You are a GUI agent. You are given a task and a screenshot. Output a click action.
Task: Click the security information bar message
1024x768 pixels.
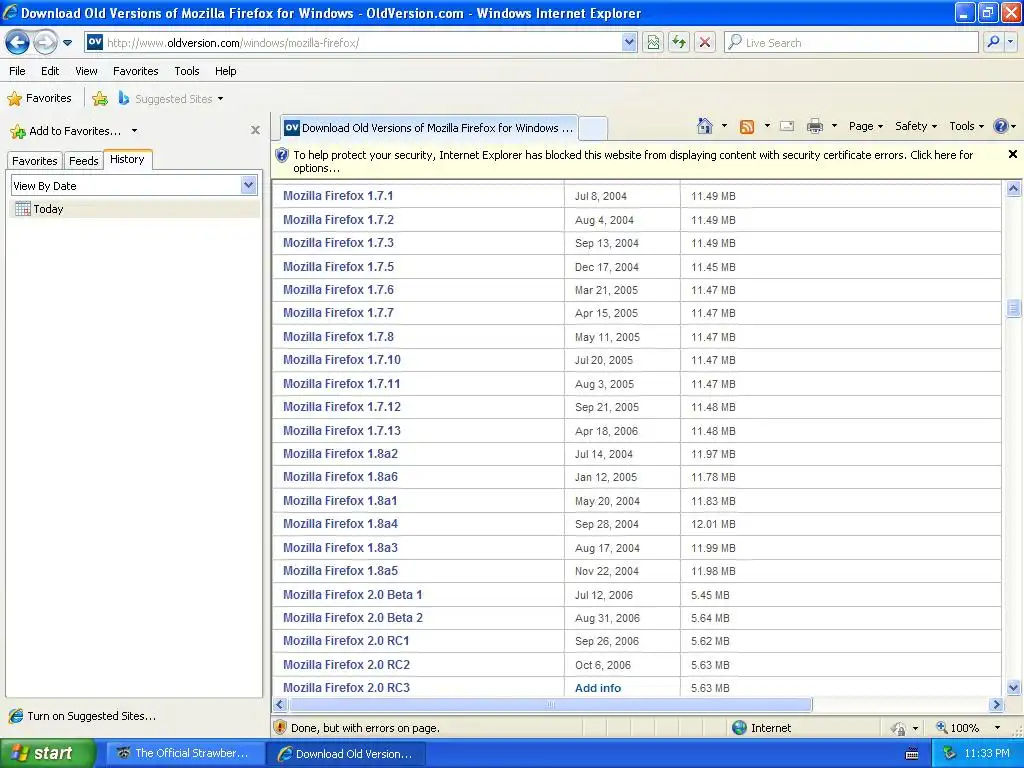coord(633,161)
